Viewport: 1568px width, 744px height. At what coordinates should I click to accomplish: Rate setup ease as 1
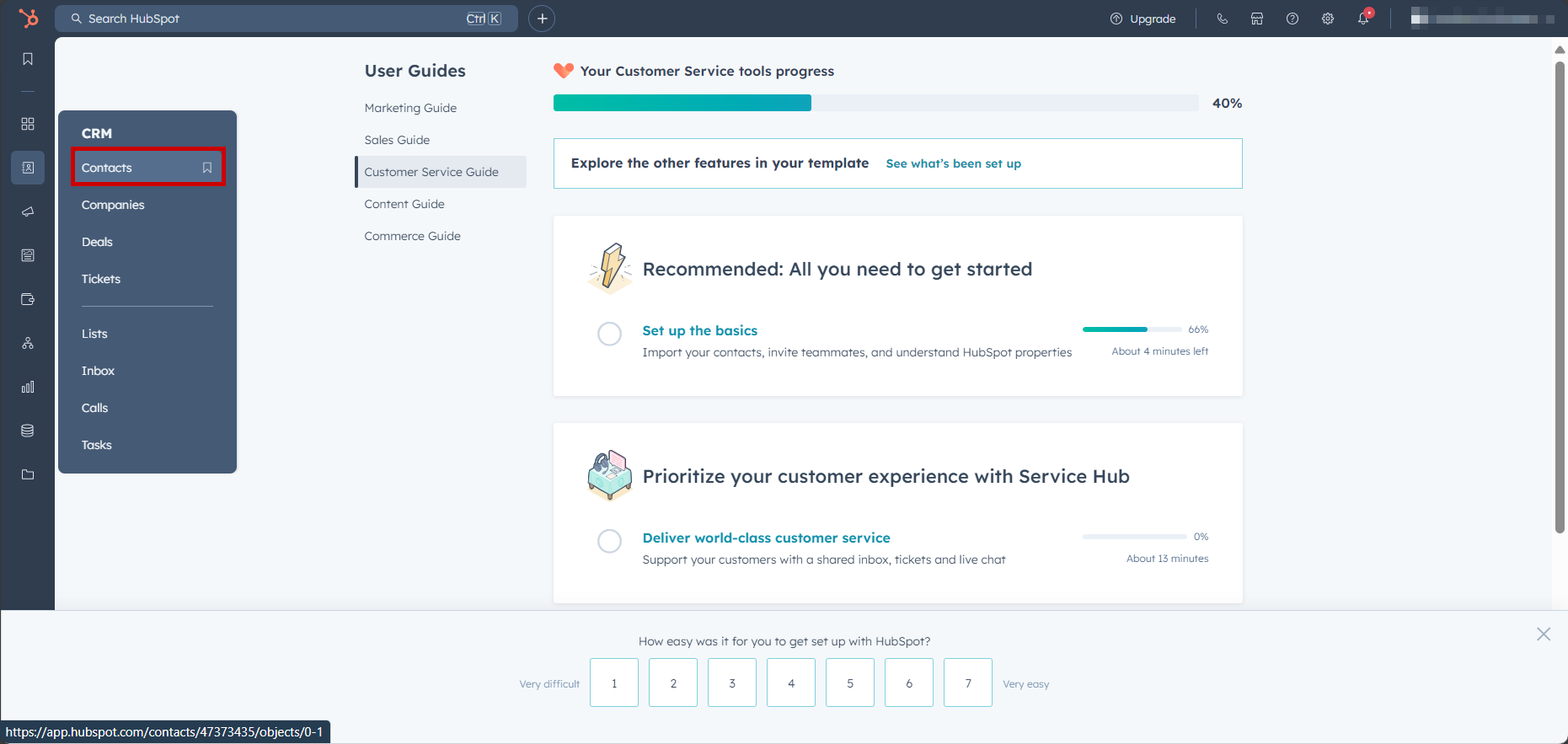(614, 682)
